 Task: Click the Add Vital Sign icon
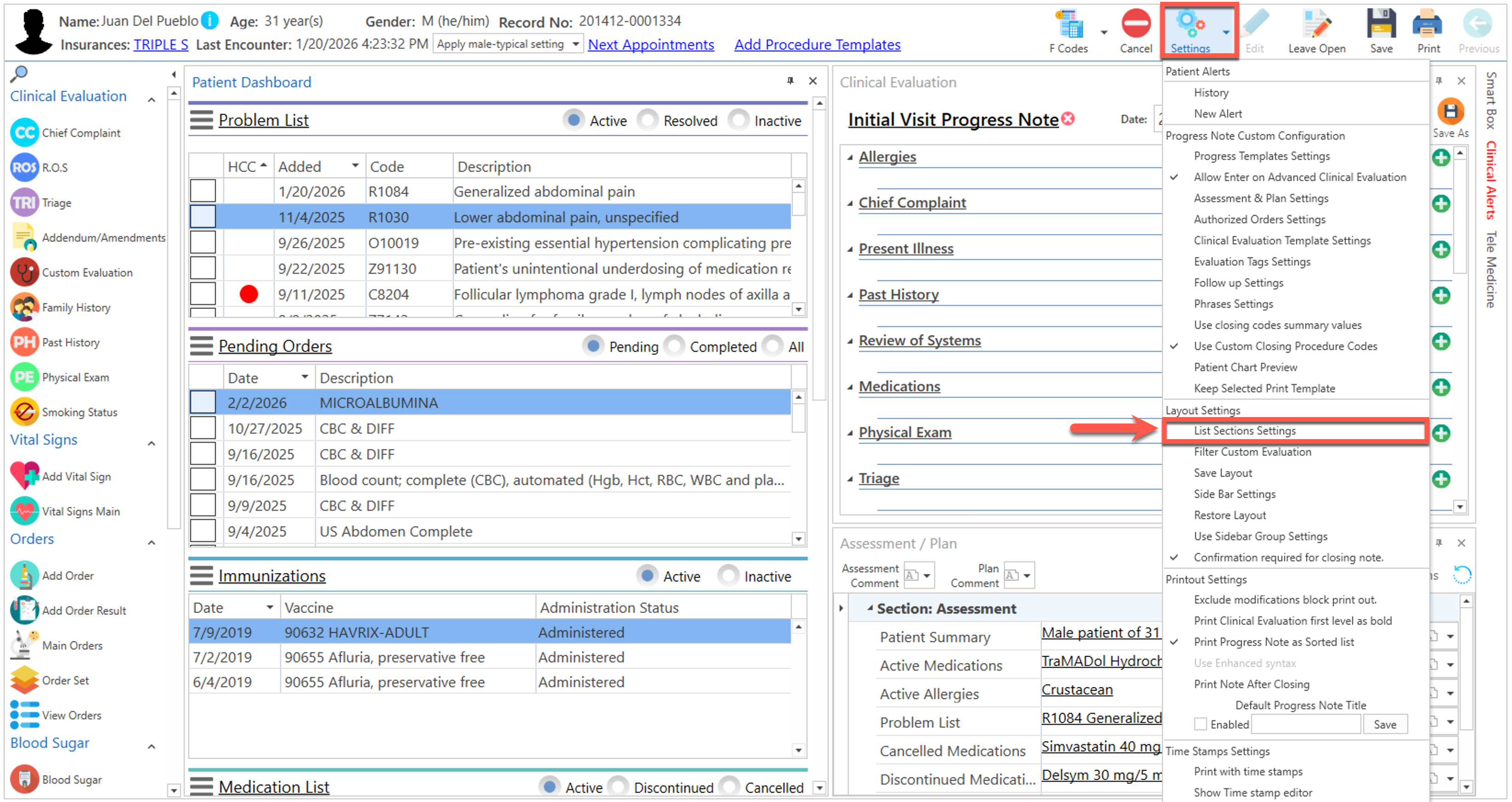click(x=24, y=476)
